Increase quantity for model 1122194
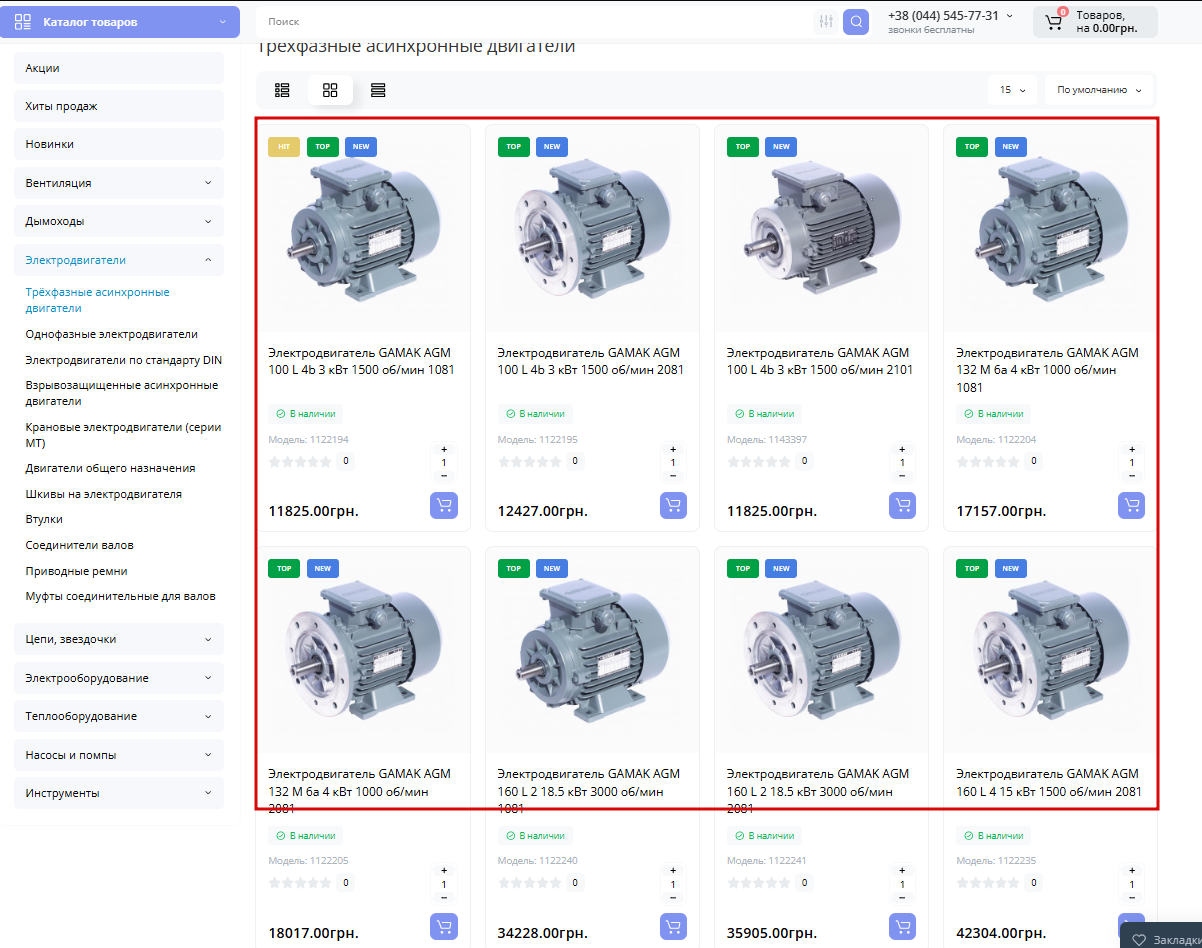 pos(444,450)
